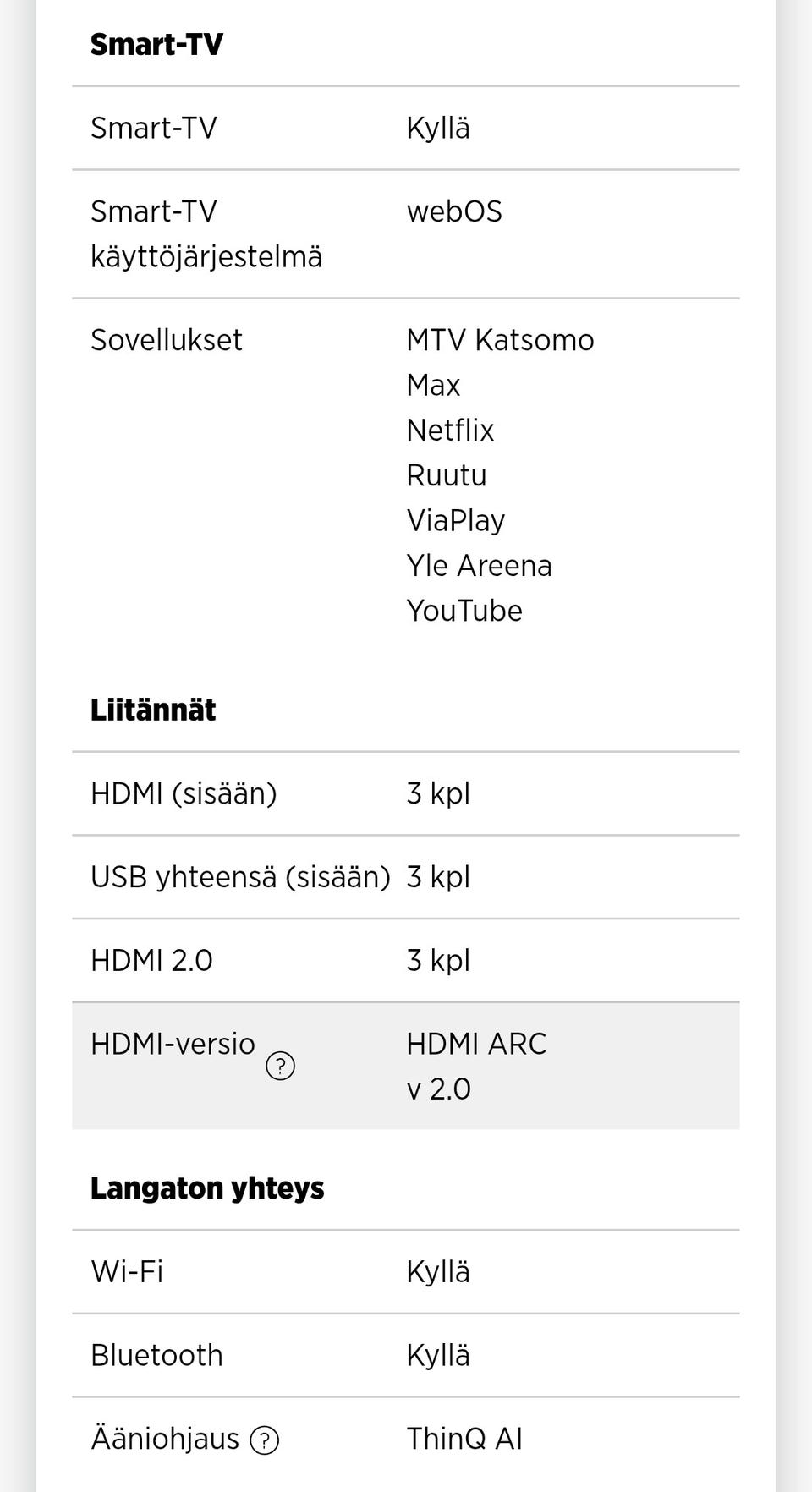Tap the question mark next to Ääniohjaus
Viewport: 812px width, 1492px height.
click(x=265, y=1440)
